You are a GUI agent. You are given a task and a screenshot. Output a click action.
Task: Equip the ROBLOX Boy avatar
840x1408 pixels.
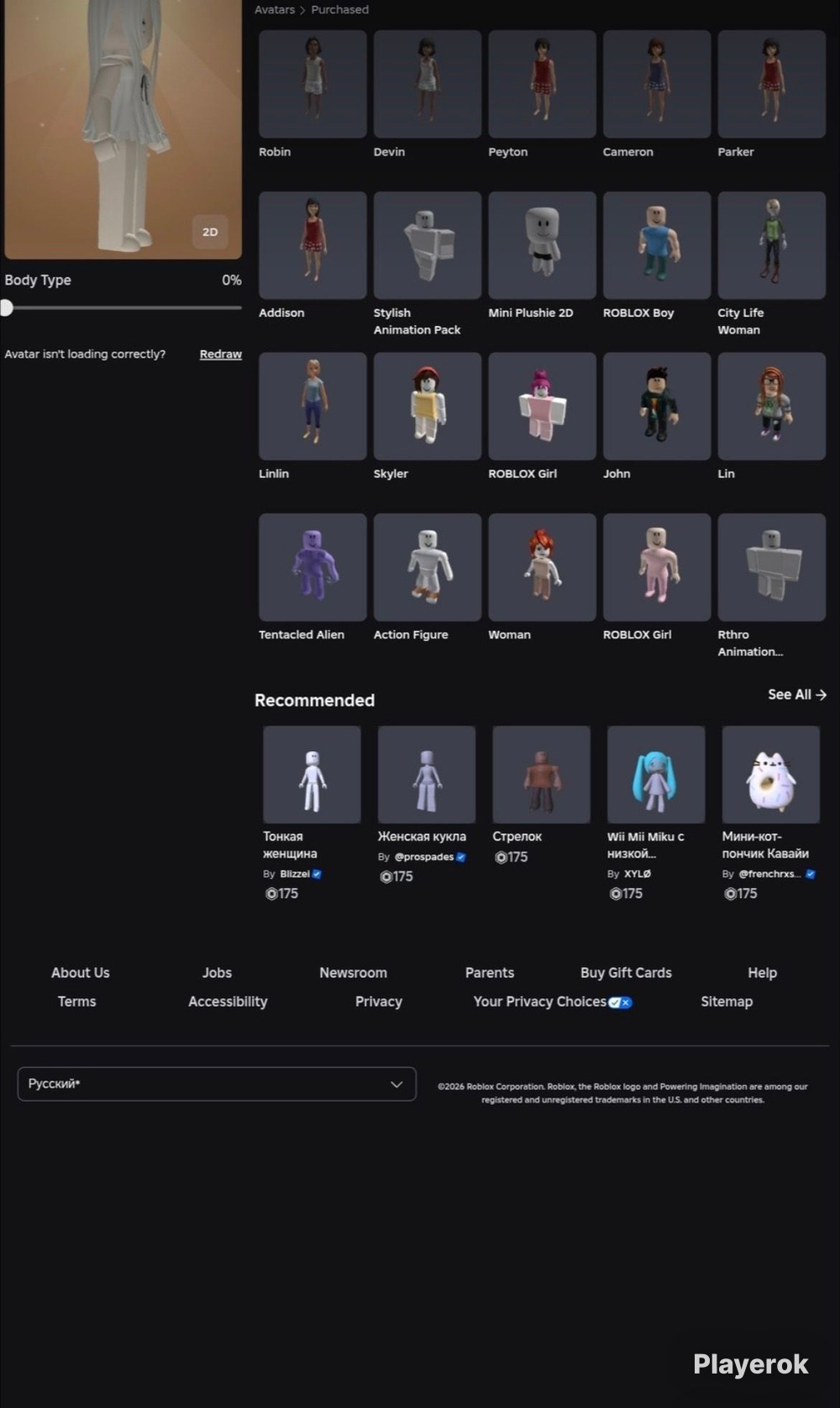(657, 245)
